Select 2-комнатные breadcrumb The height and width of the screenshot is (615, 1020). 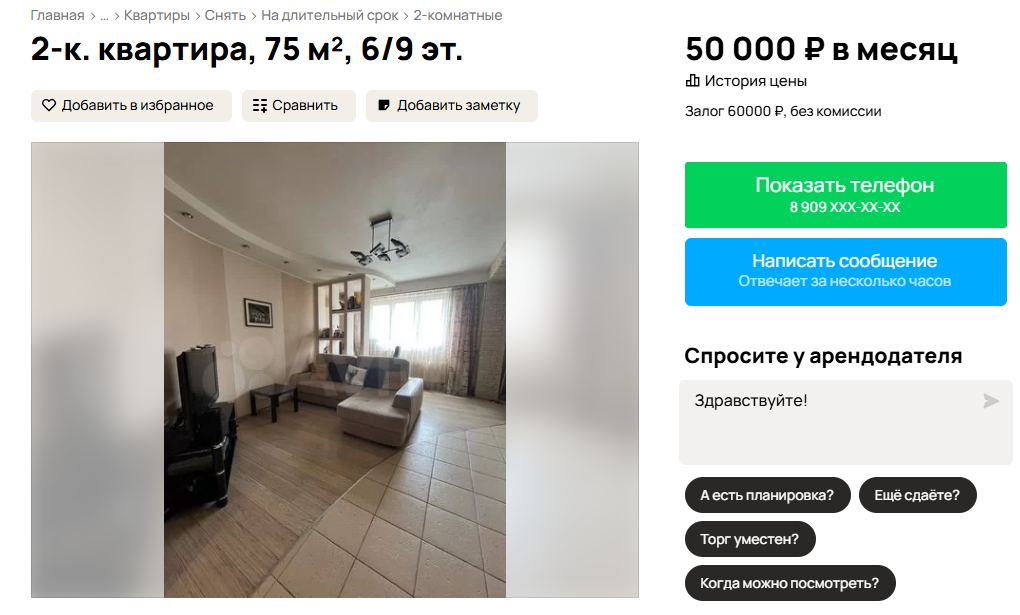pyautogui.click(x=458, y=16)
